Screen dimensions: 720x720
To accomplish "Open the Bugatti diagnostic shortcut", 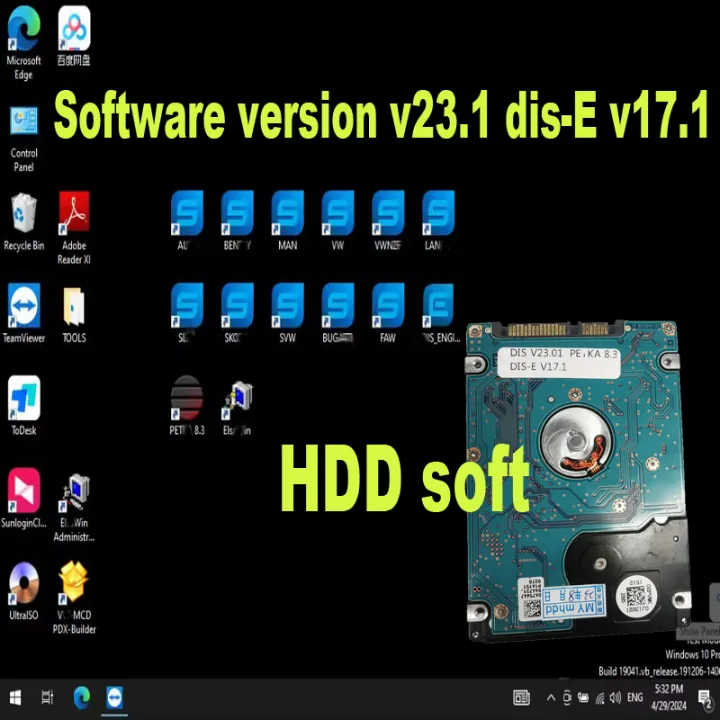I will pos(338,313).
